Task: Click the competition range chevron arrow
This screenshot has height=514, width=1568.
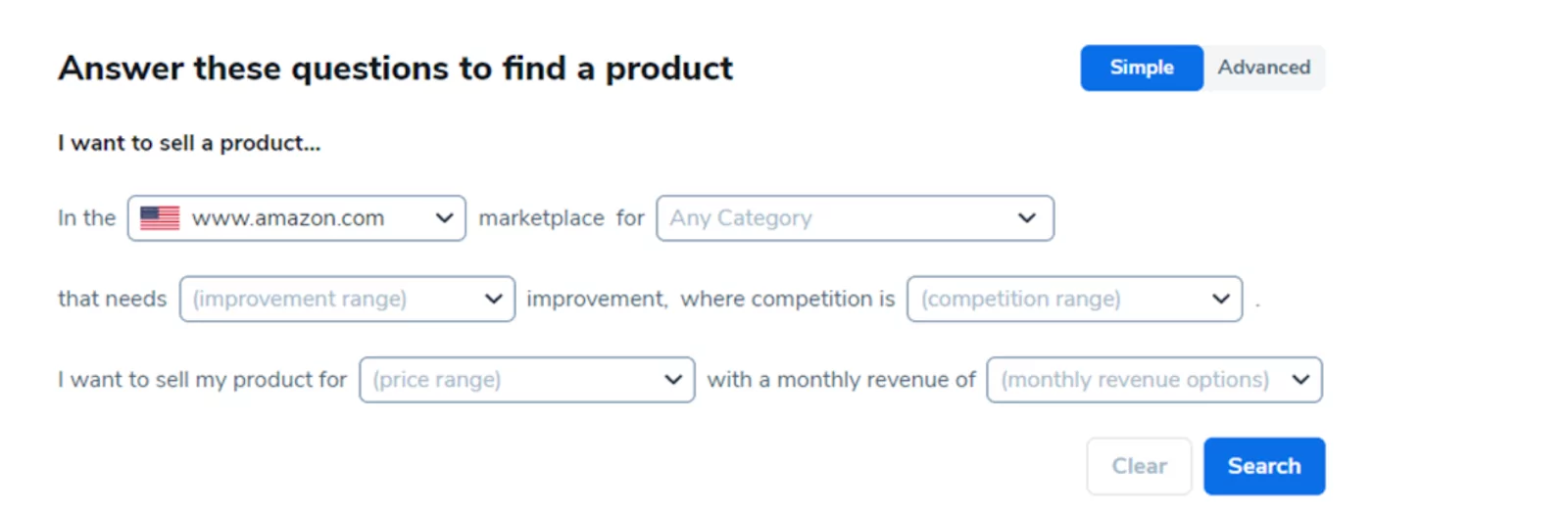Action: (1220, 299)
